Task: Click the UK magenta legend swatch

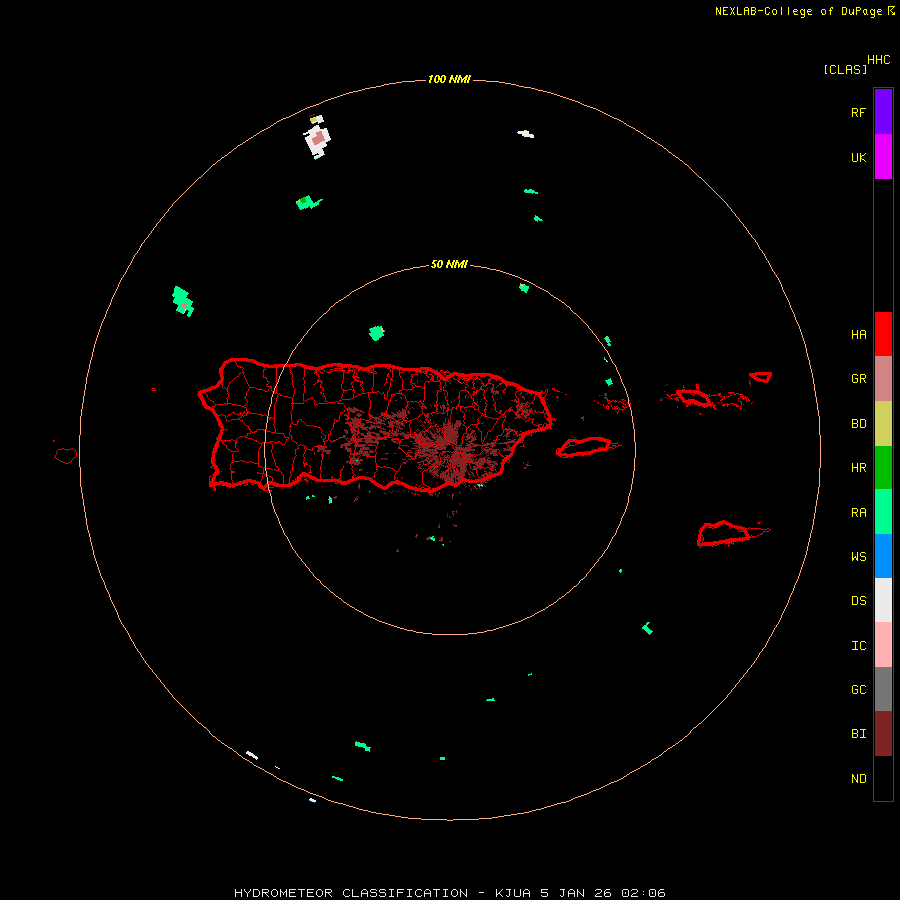Action: 883,157
